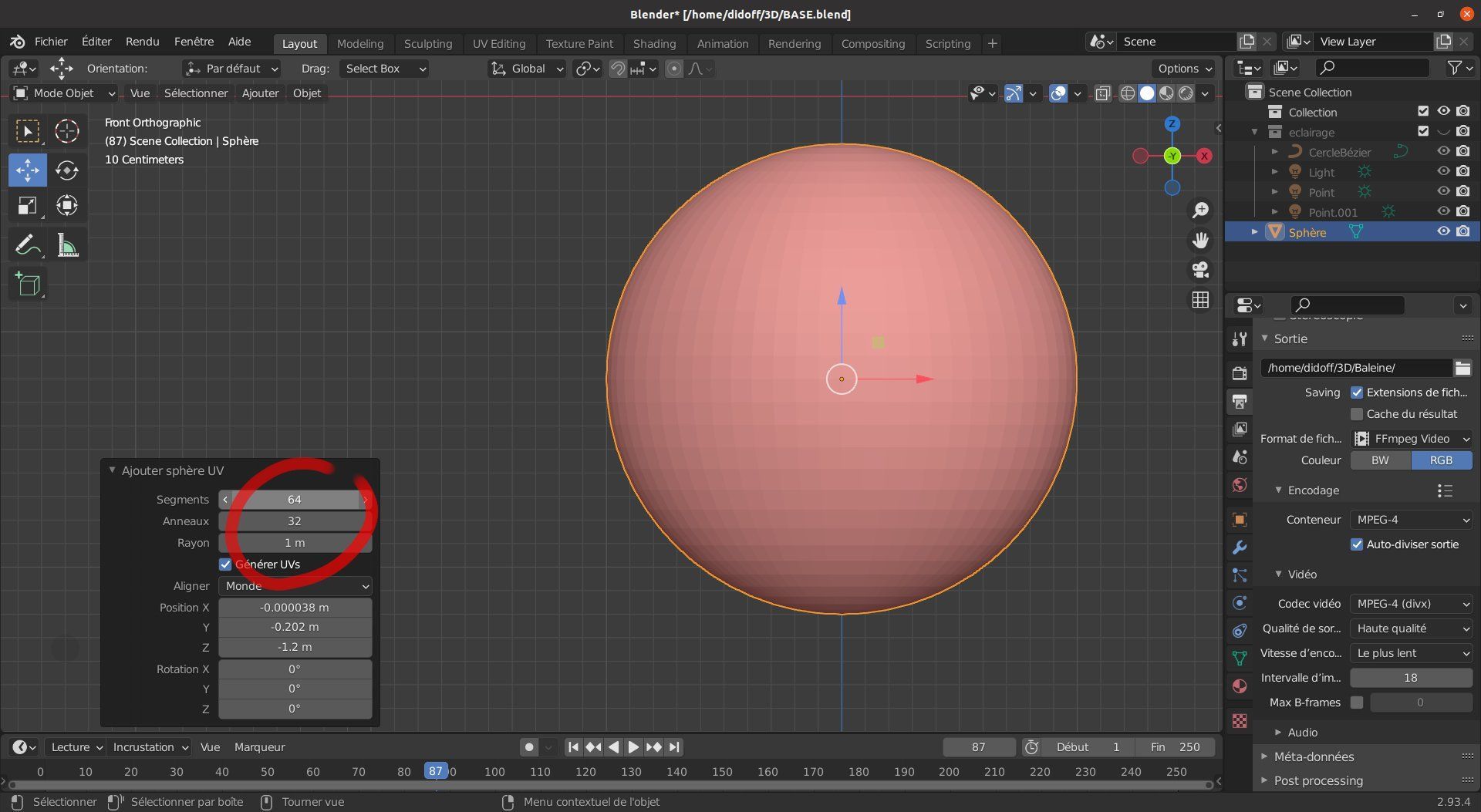Open the Aligner Monde dropdown
The image size is (1481, 812).
click(x=295, y=586)
